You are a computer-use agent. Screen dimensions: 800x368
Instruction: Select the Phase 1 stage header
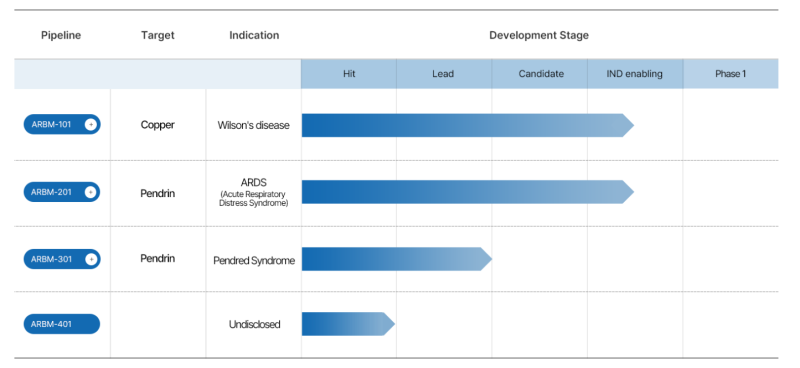click(x=731, y=74)
